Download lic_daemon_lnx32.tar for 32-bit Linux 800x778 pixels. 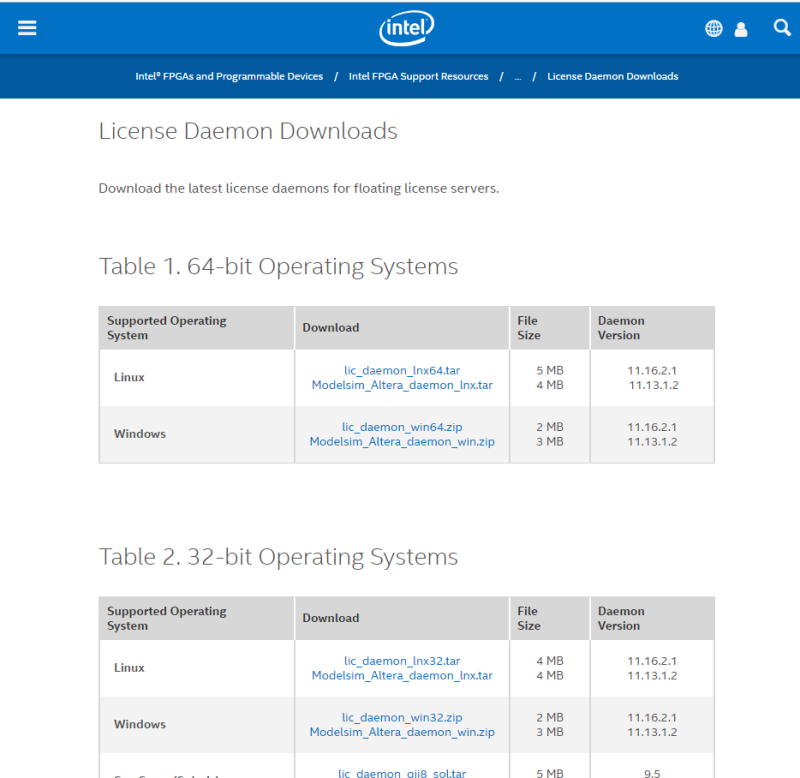click(402, 660)
